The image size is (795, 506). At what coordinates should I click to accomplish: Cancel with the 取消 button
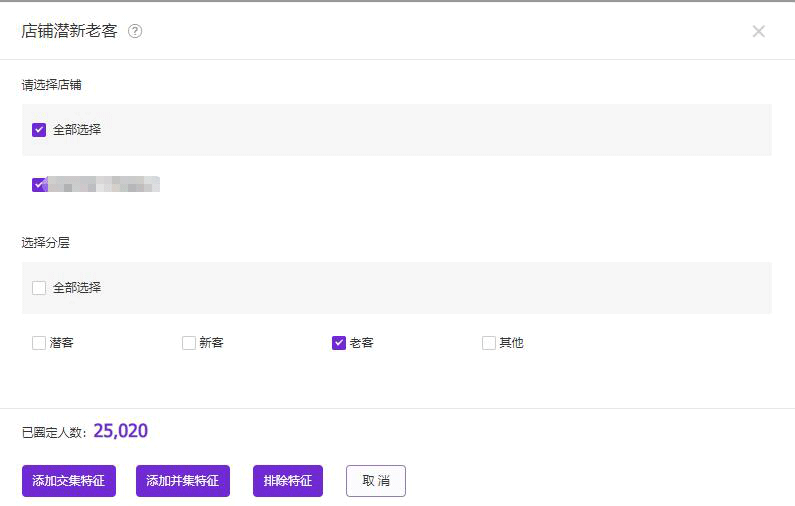(376, 481)
